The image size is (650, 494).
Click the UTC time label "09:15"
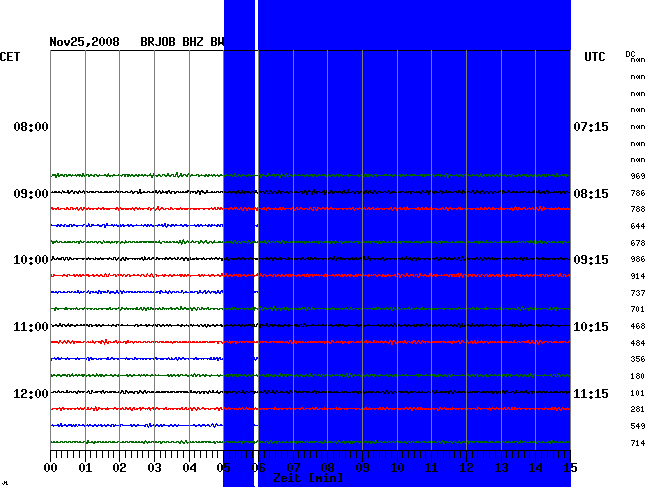(591, 260)
